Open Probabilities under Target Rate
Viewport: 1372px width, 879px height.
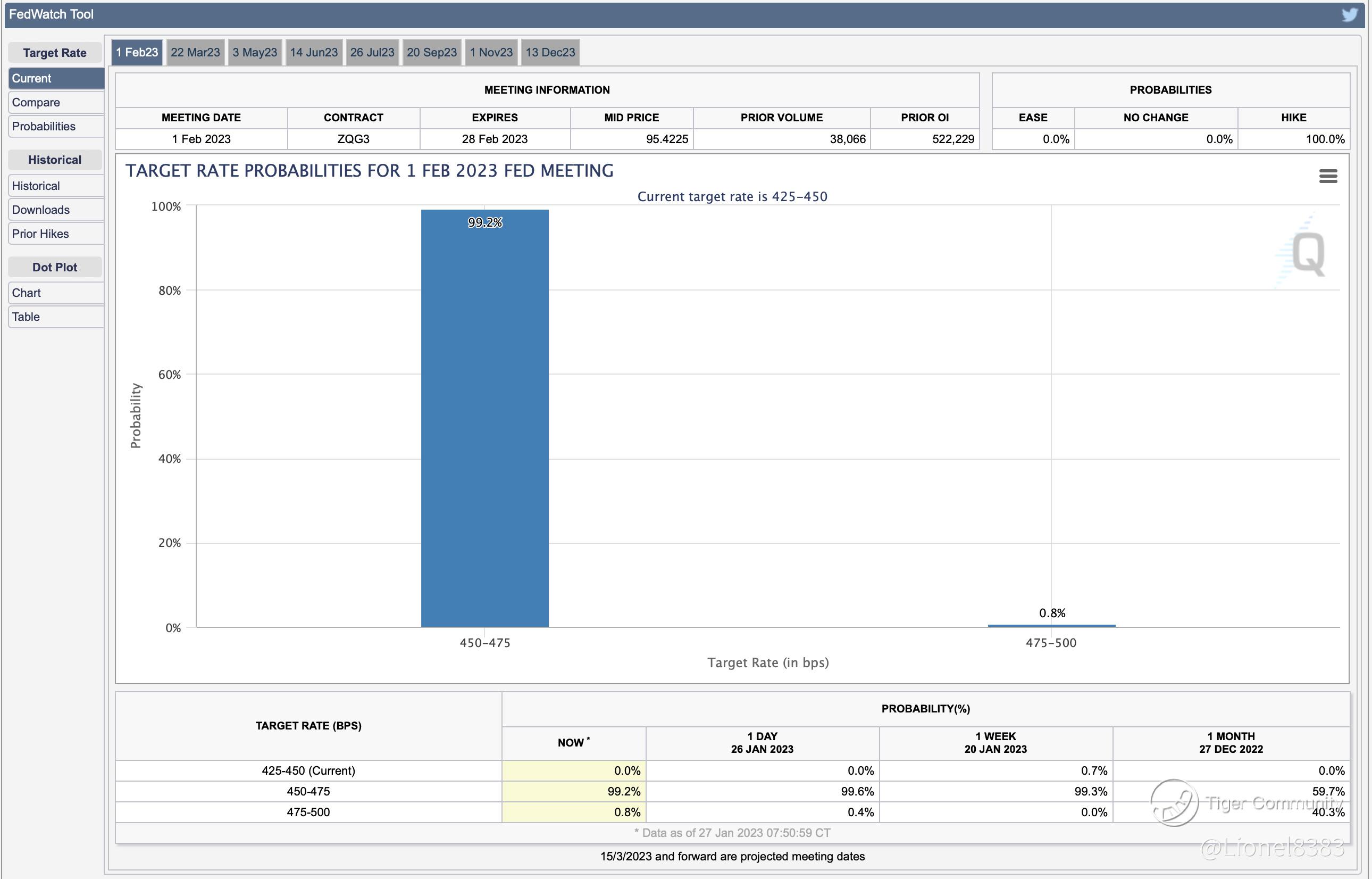56,127
